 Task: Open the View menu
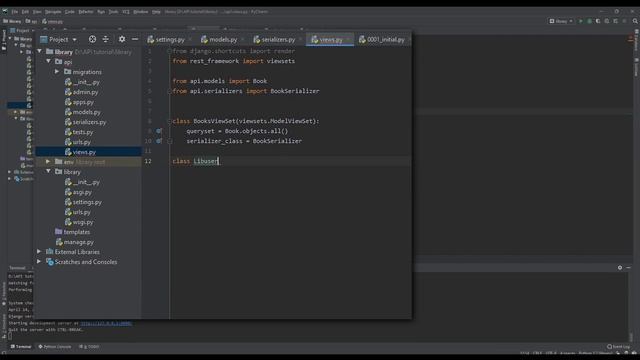pos(37,12)
